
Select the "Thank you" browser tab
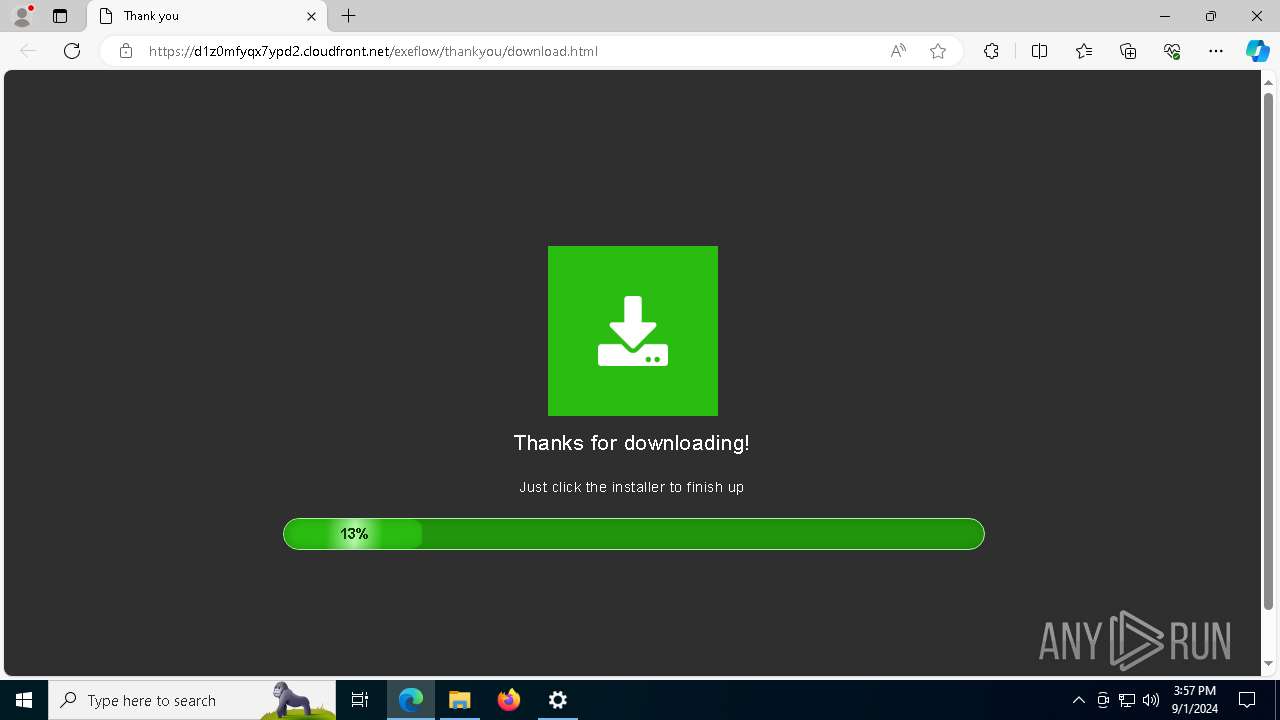pos(207,16)
